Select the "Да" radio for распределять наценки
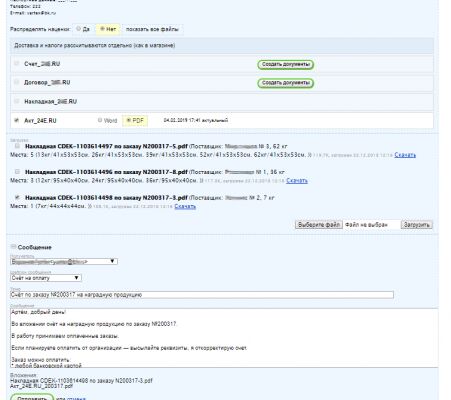451x400 pixels. coord(78,29)
